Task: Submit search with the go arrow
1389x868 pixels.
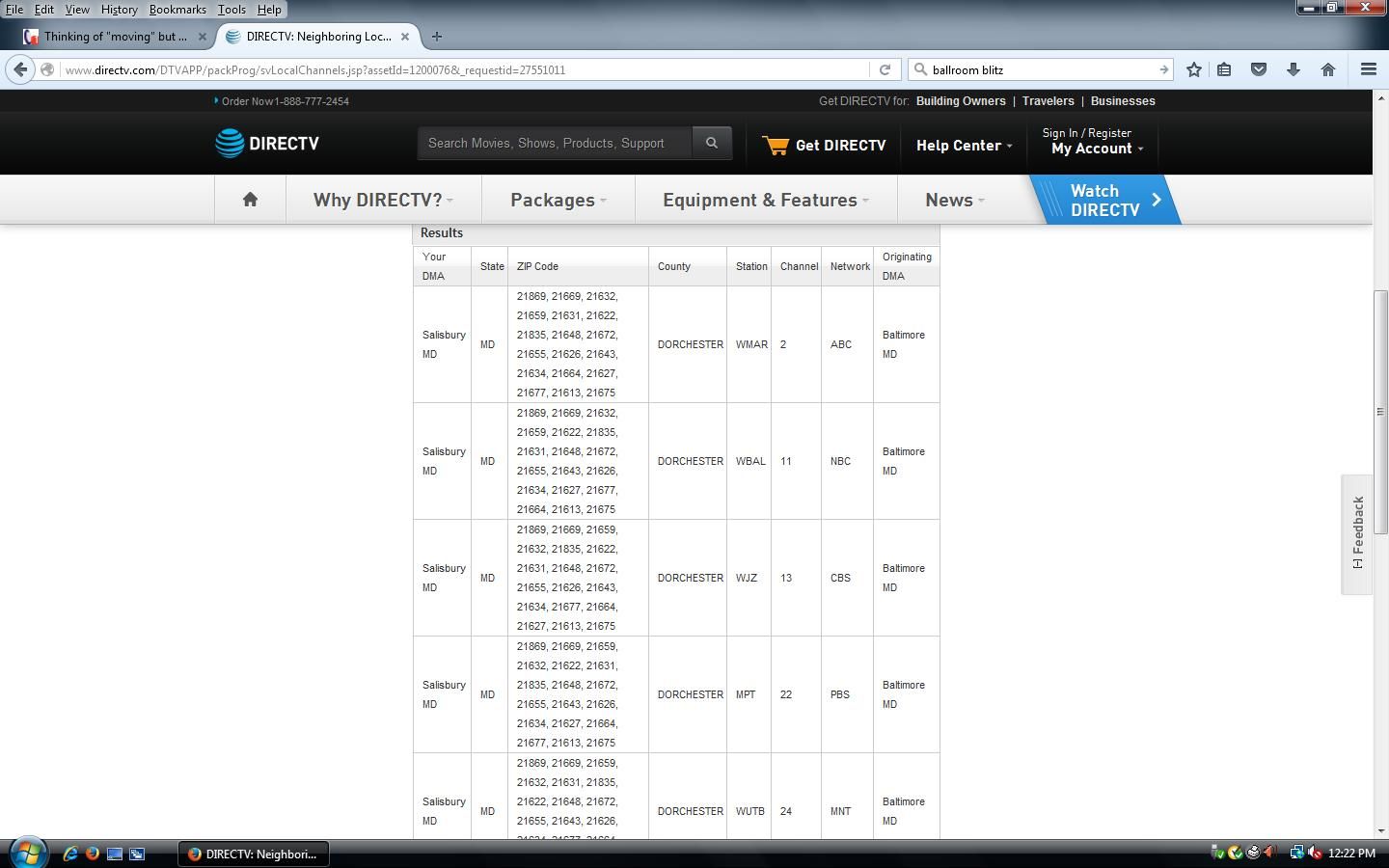Action: (1163, 69)
